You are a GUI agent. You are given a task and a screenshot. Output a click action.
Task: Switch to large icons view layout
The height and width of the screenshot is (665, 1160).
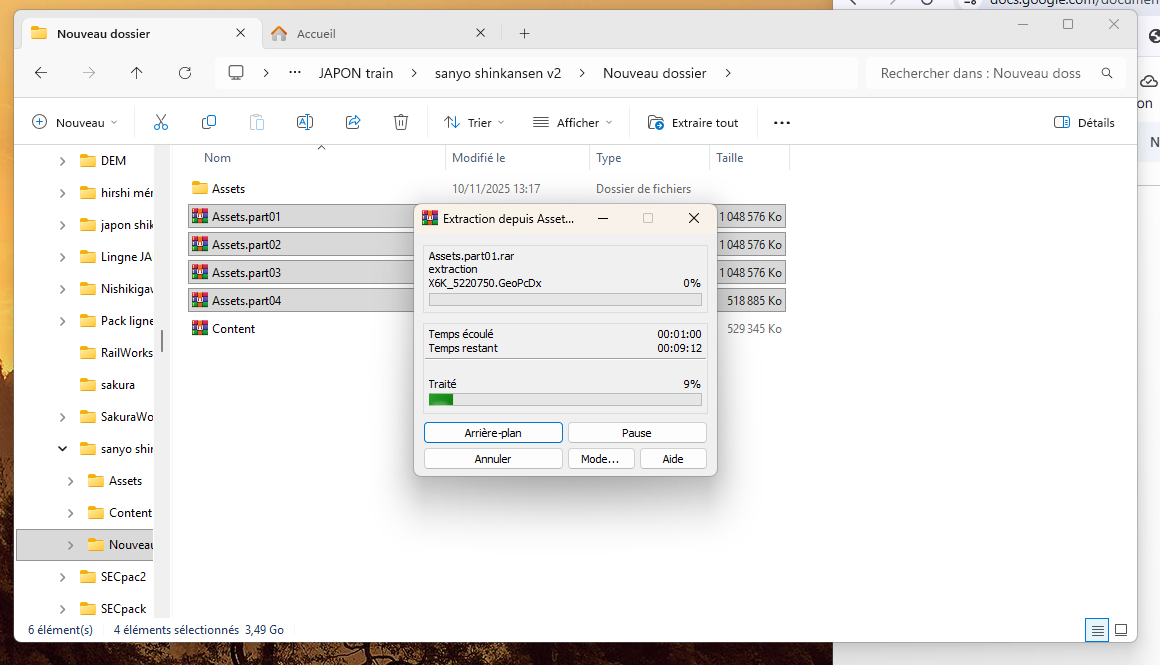click(1121, 630)
